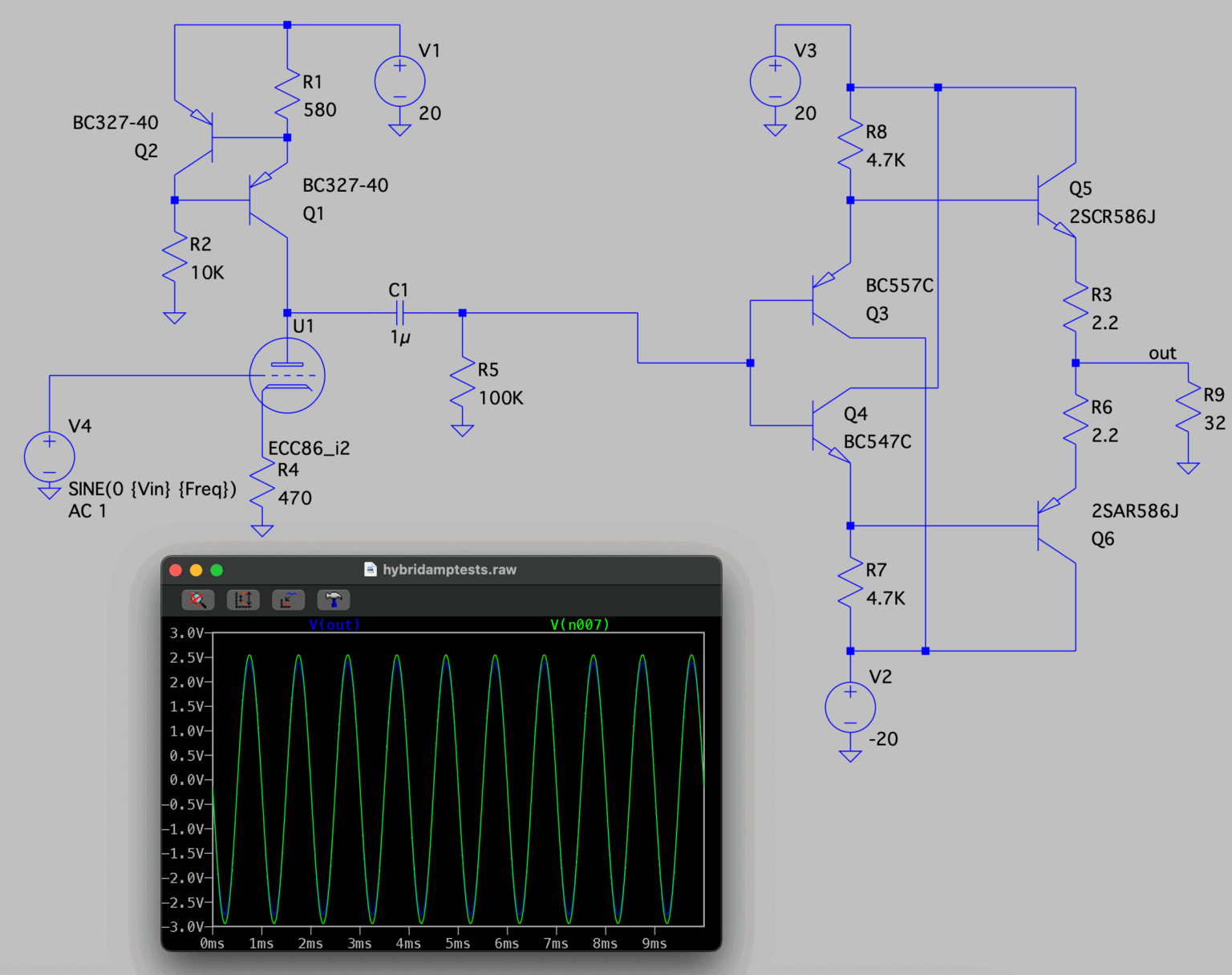Click the blue V(out) trace label
Screen dimensions: 1232x975
(334, 624)
